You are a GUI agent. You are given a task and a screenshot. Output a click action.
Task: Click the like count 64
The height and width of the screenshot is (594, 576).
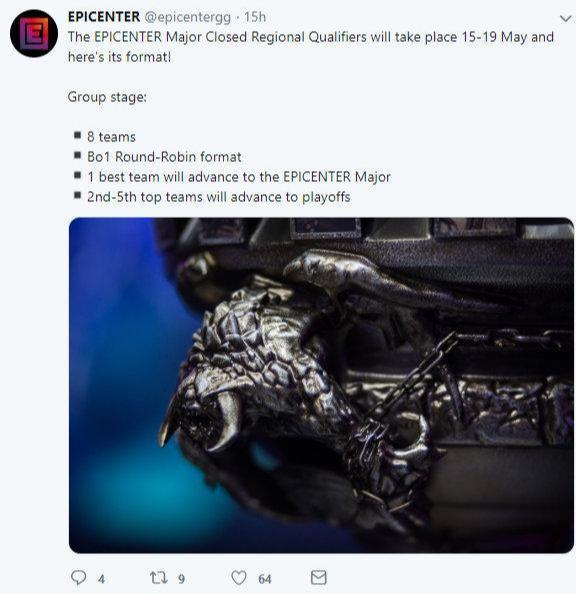tap(265, 579)
